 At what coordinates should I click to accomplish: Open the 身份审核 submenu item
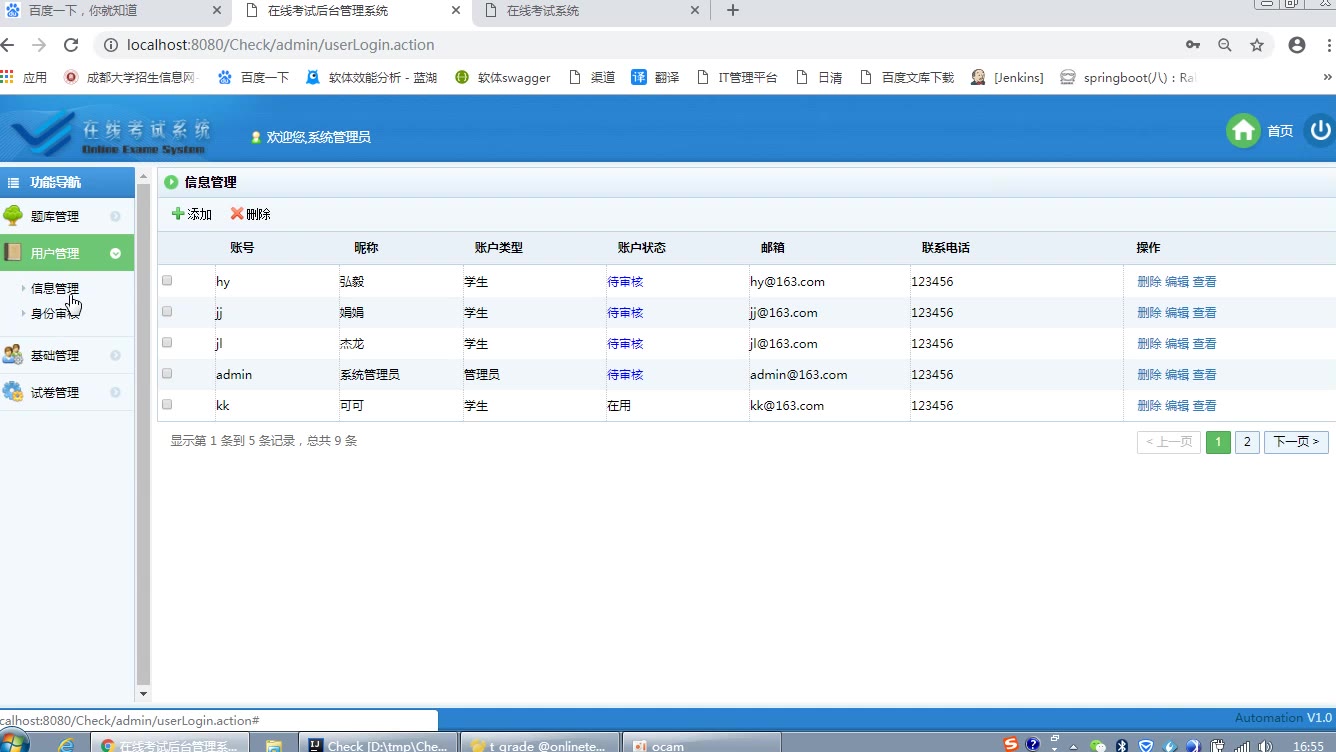pyautogui.click(x=54, y=313)
